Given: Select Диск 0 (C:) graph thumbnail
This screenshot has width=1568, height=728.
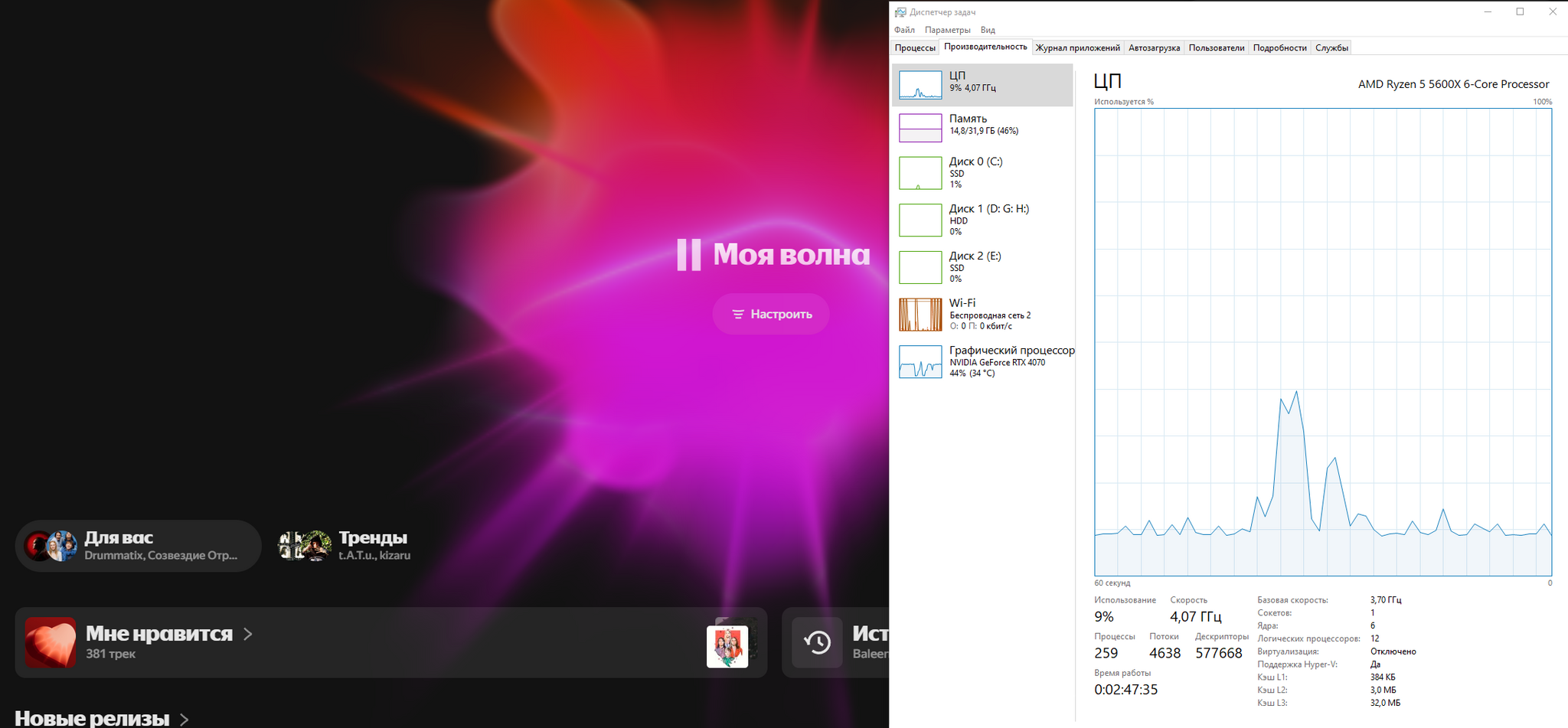Looking at the screenshot, I should tap(920, 173).
